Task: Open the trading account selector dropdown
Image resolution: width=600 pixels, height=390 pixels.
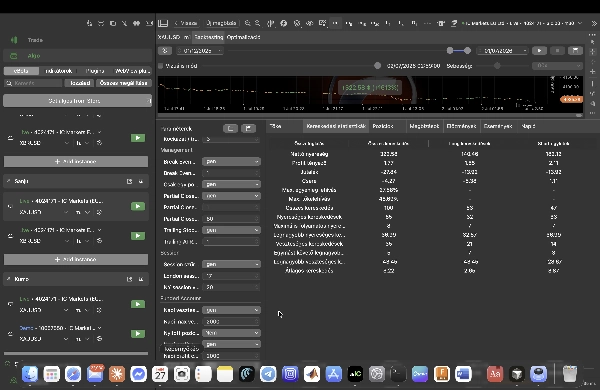Action: (x=522, y=23)
